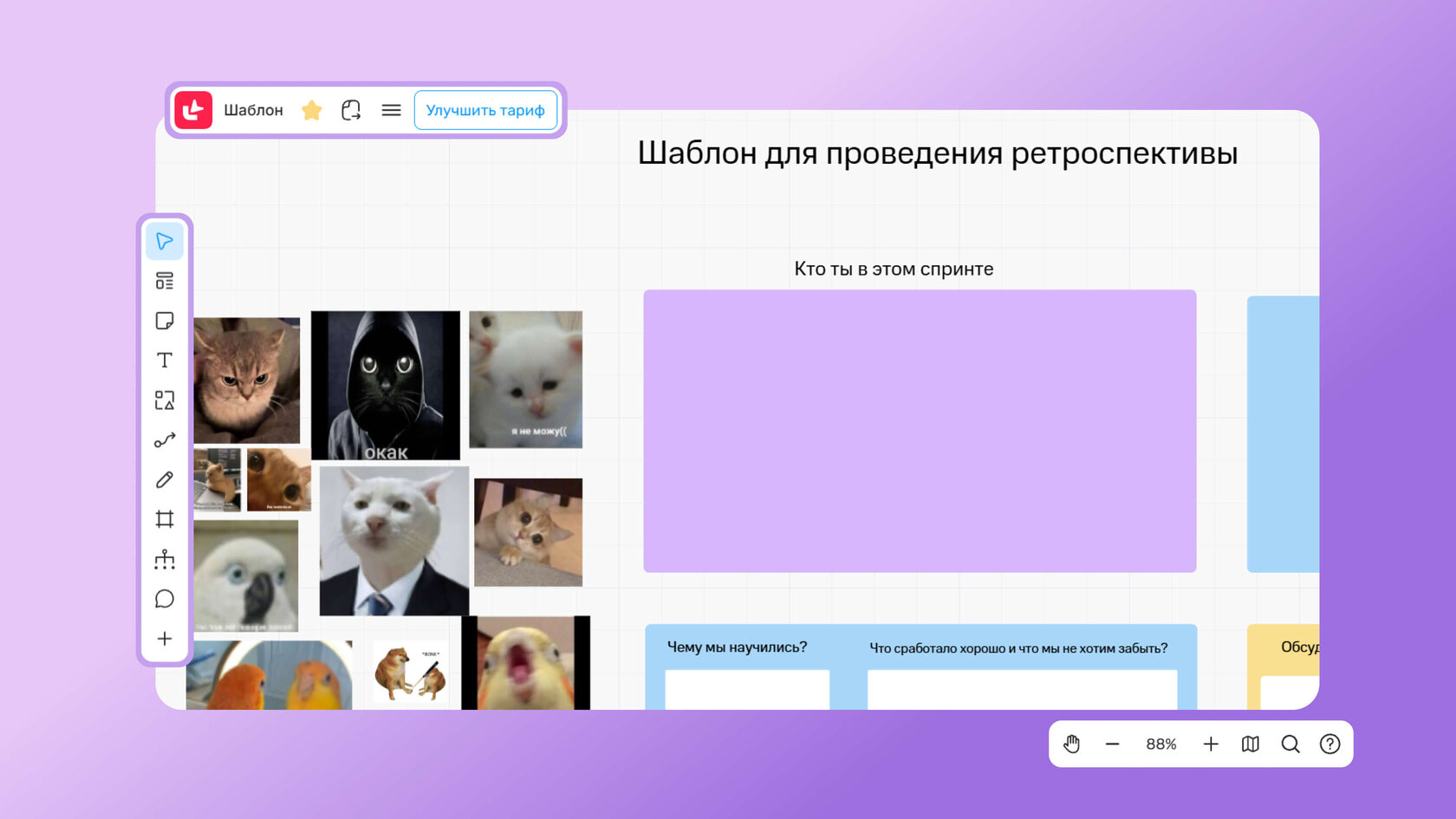The height and width of the screenshot is (819, 1456).
Task: Select the frame tool
Action: click(x=164, y=520)
